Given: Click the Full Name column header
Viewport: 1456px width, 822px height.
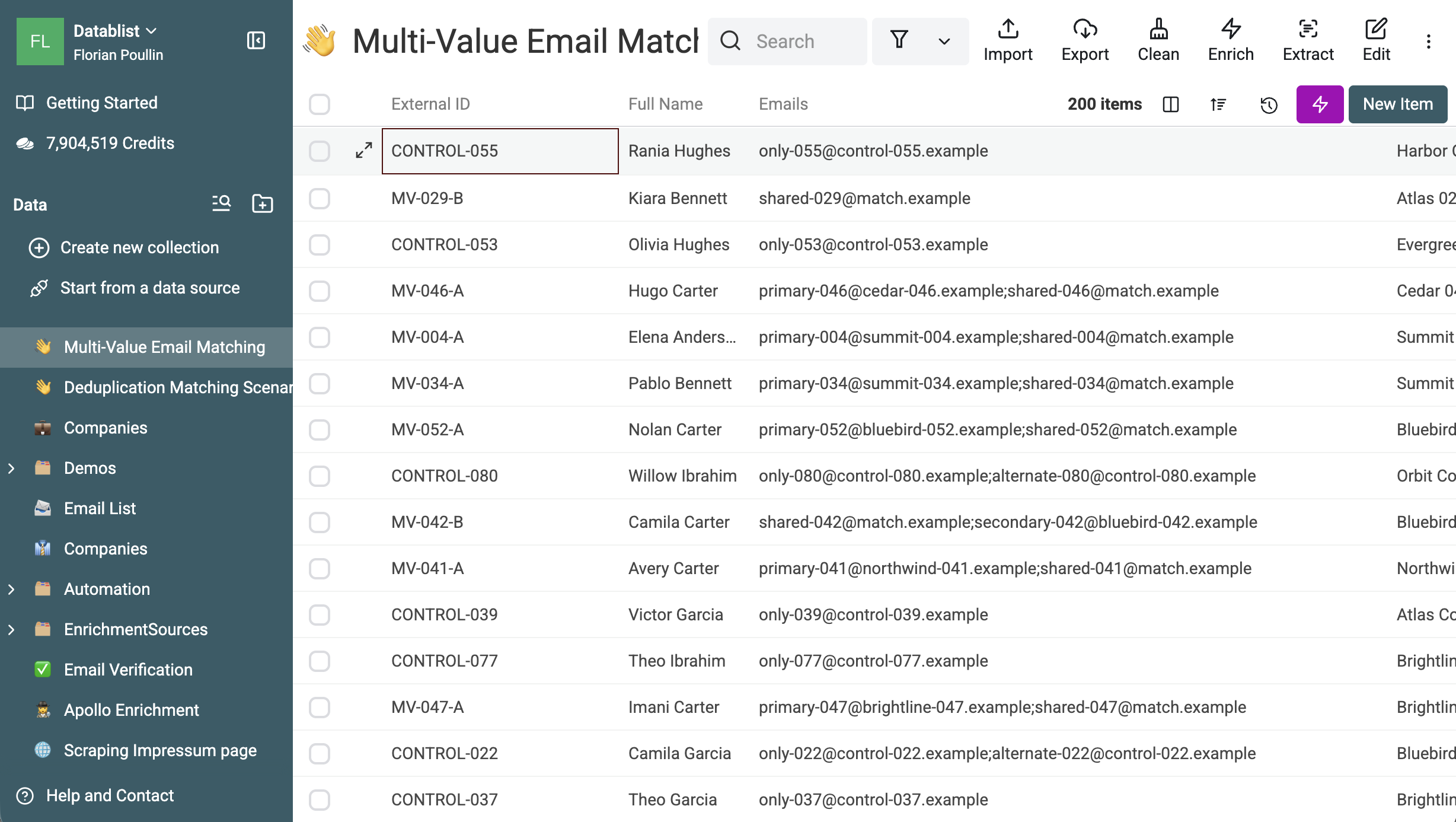Looking at the screenshot, I should pyautogui.click(x=665, y=104).
